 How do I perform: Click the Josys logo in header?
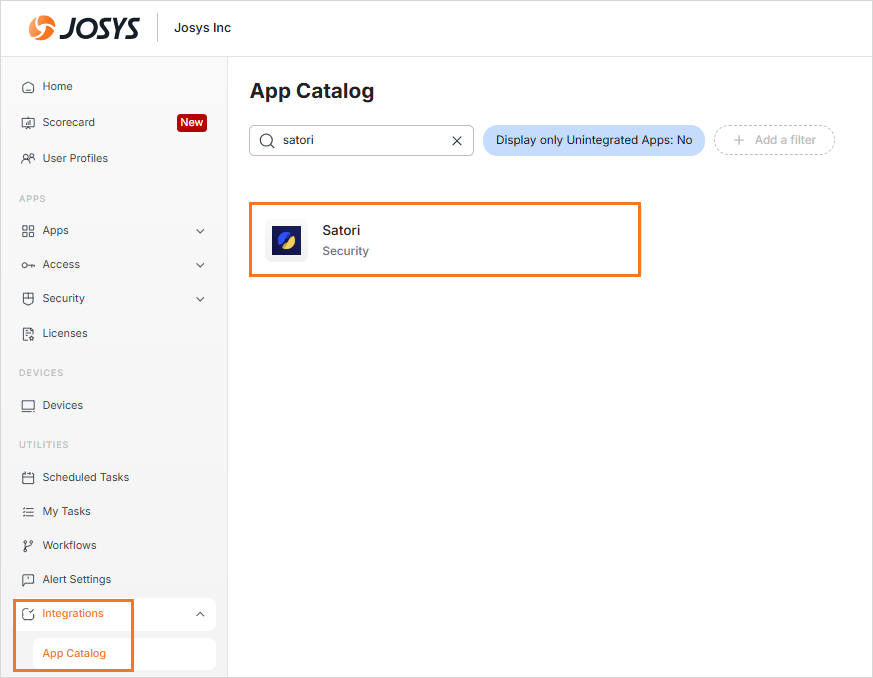pos(84,28)
